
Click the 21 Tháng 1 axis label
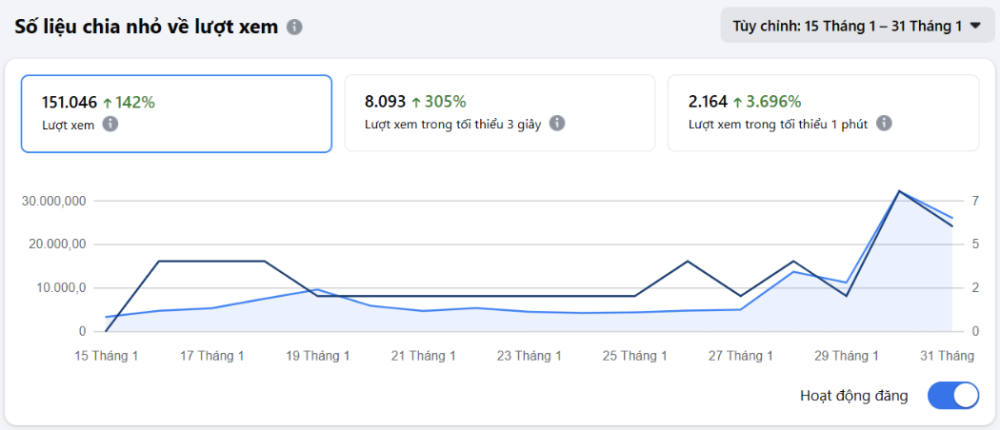424,355
